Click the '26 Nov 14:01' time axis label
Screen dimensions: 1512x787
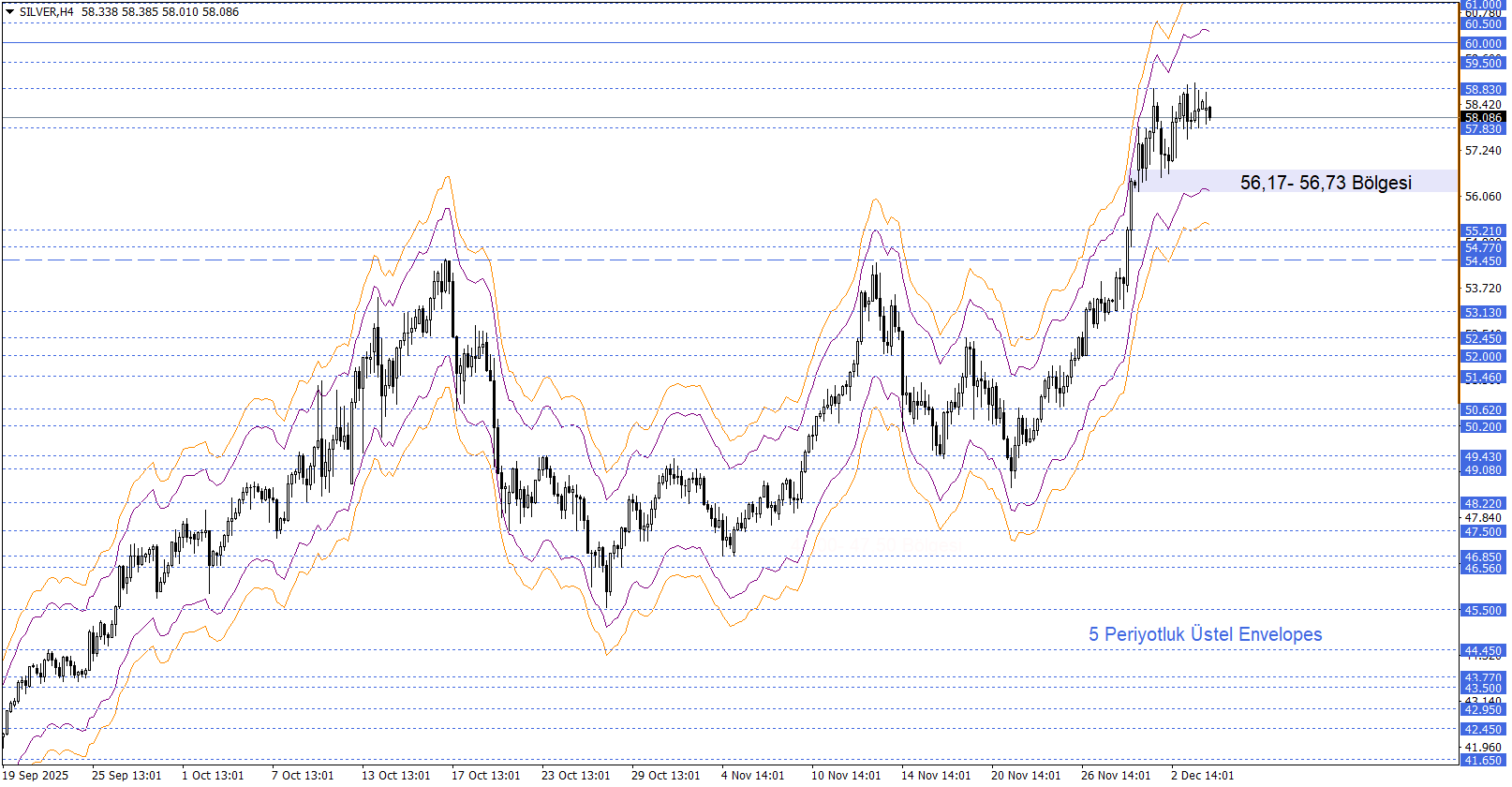[x=1115, y=775]
